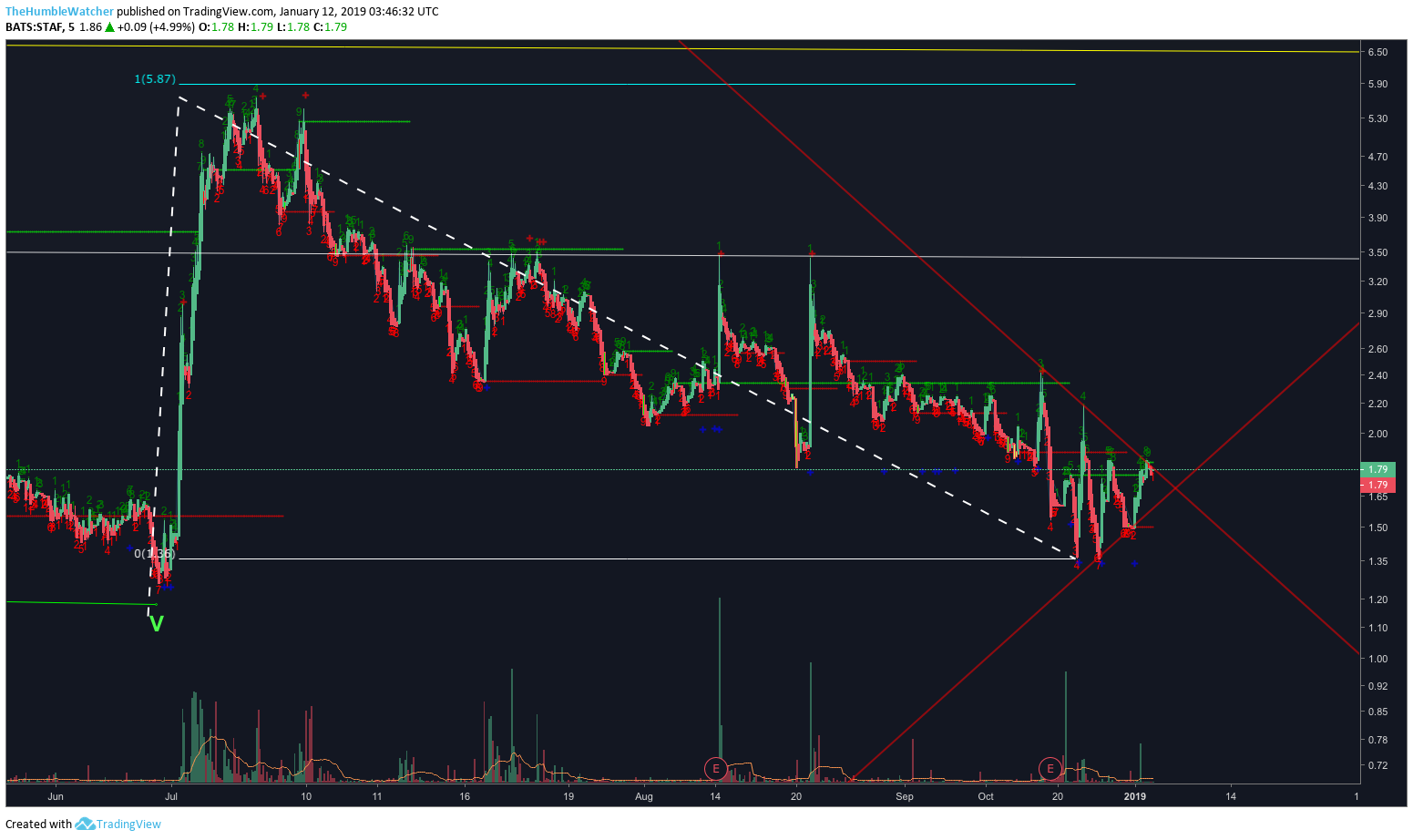Screen dimensions: 1413x840
Task: Click the 3.20 price axis label
Action: pos(1377,282)
